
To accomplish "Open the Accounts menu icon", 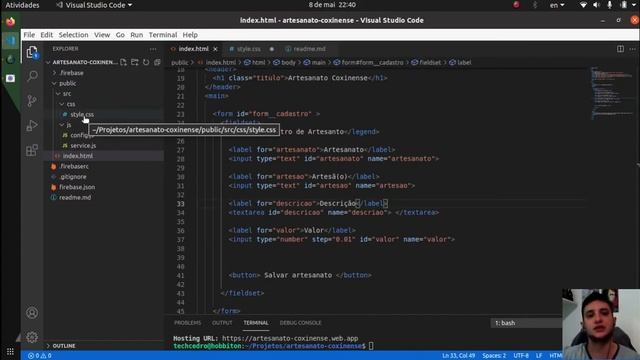I will coord(32,313).
